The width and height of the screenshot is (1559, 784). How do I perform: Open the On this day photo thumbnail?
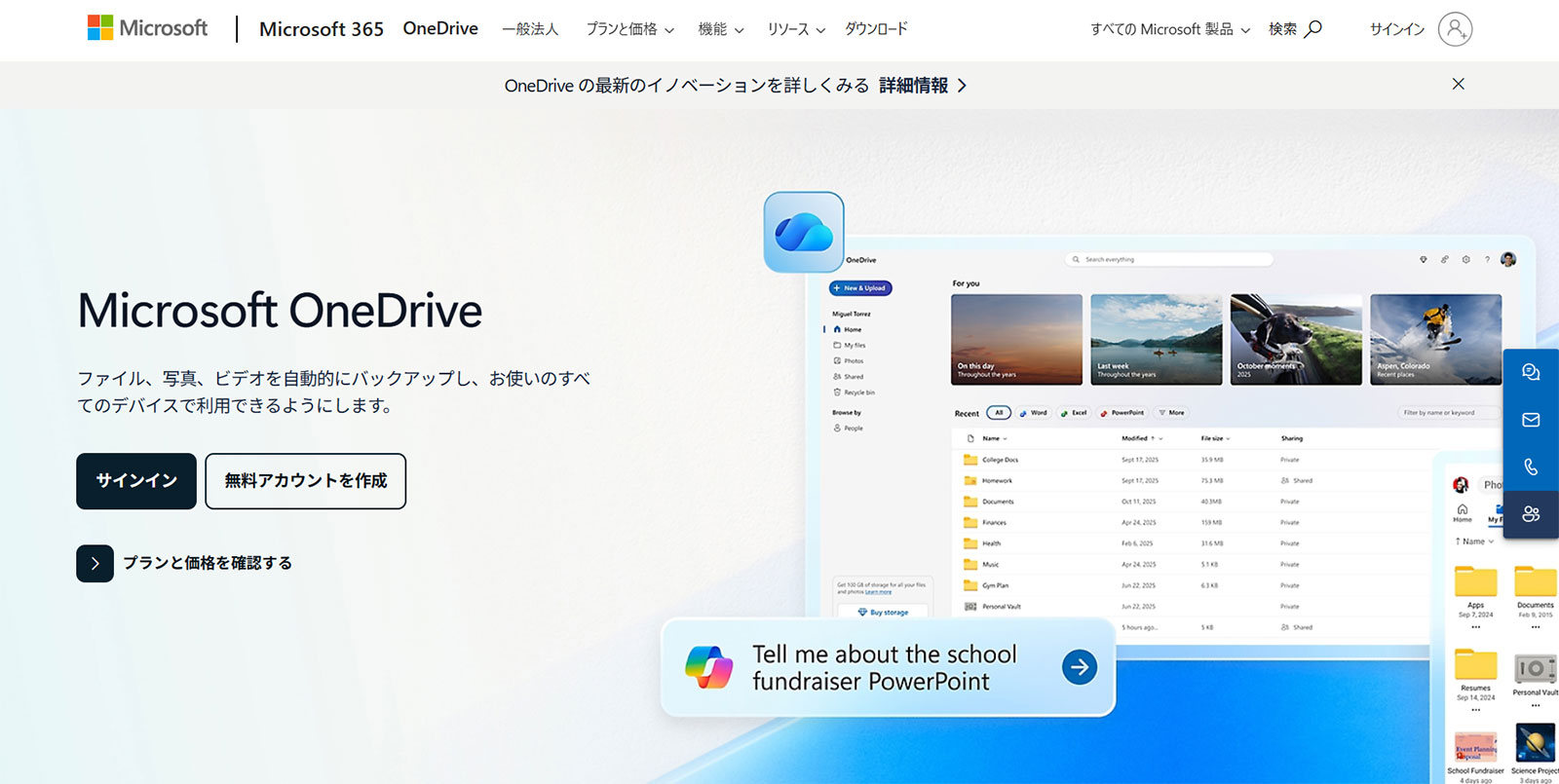(1016, 340)
